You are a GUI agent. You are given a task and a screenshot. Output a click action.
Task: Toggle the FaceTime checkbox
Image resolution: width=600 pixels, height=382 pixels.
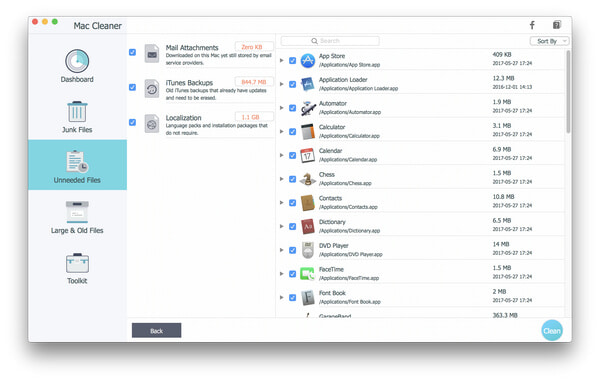(292, 274)
